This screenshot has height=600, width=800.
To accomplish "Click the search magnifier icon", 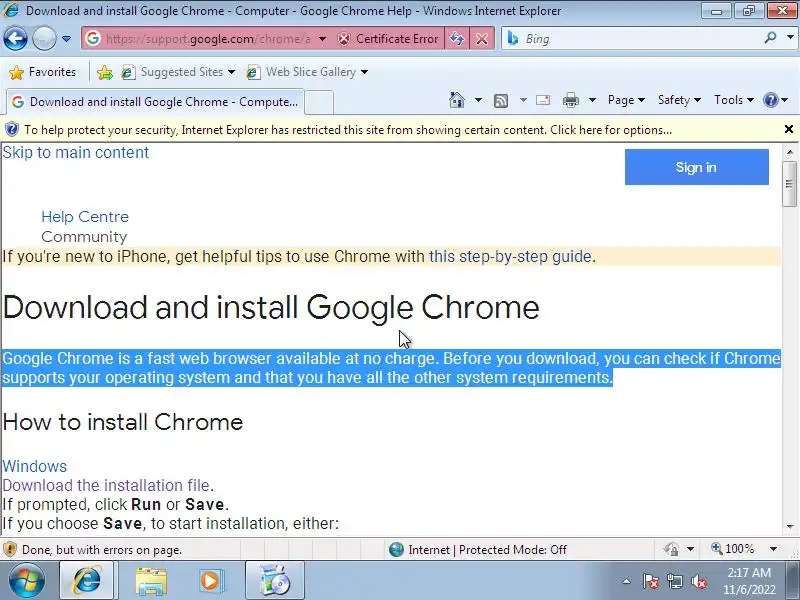I will click(770, 37).
